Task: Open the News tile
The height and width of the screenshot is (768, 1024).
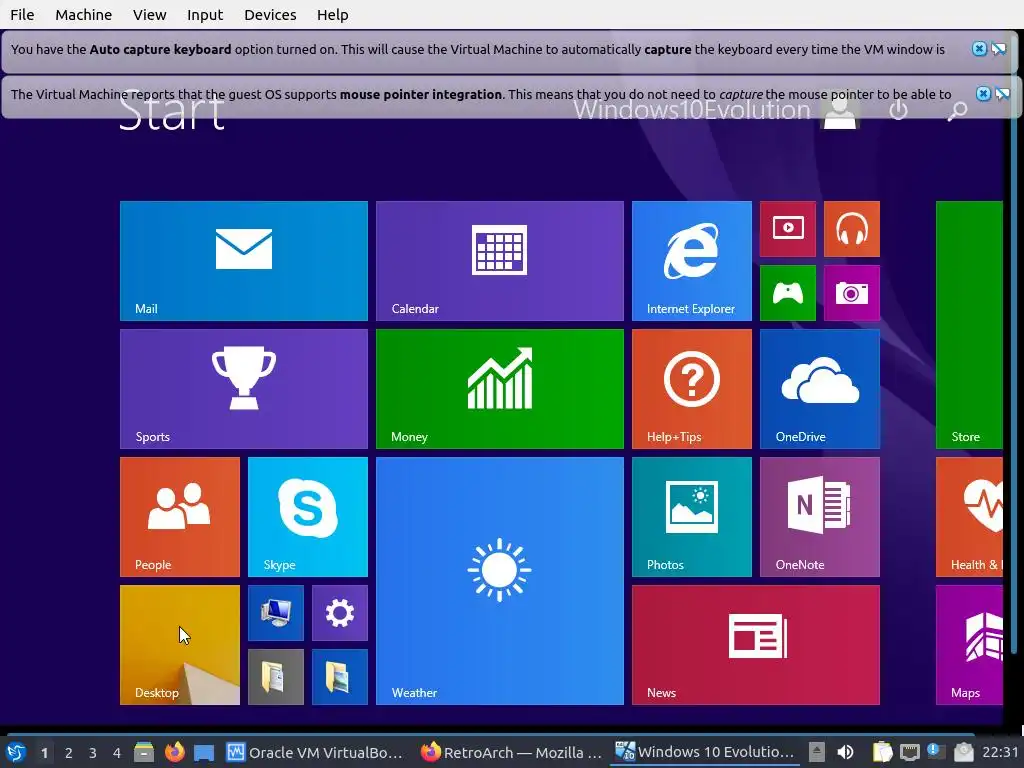Action: [x=756, y=645]
